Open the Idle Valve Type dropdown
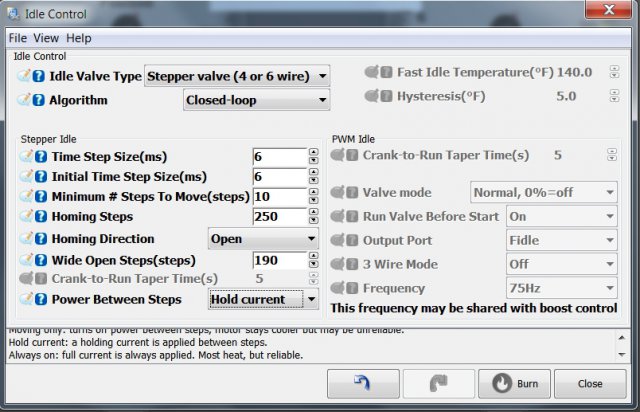The image size is (640, 412). (237, 76)
